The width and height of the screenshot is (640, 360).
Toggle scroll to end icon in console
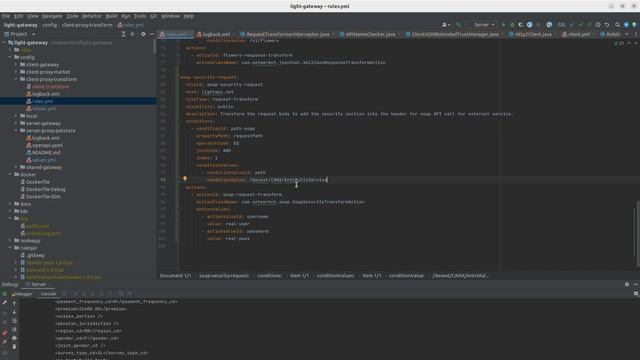click(14, 329)
